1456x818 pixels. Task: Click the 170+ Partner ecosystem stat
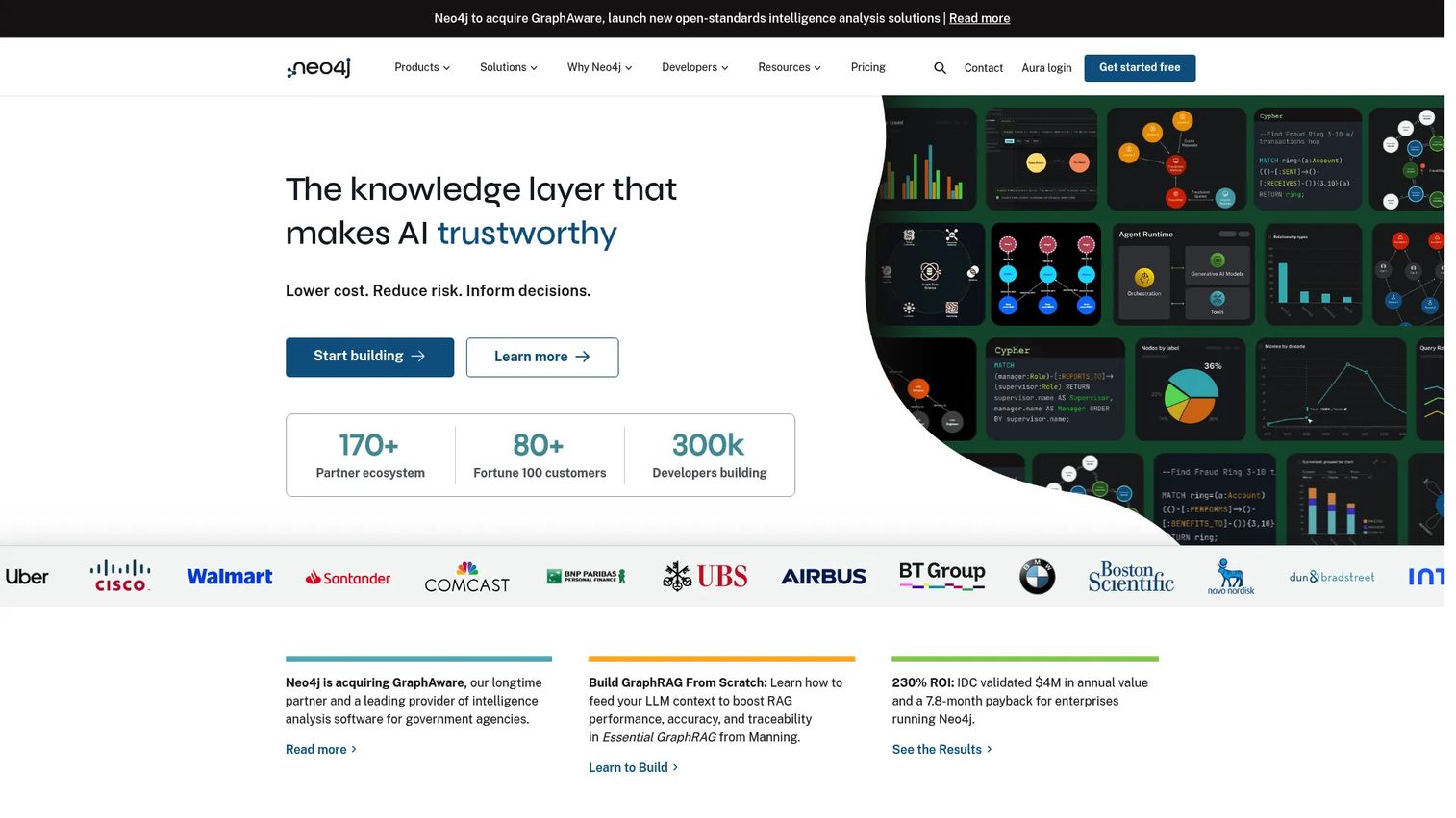pos(370,456)
